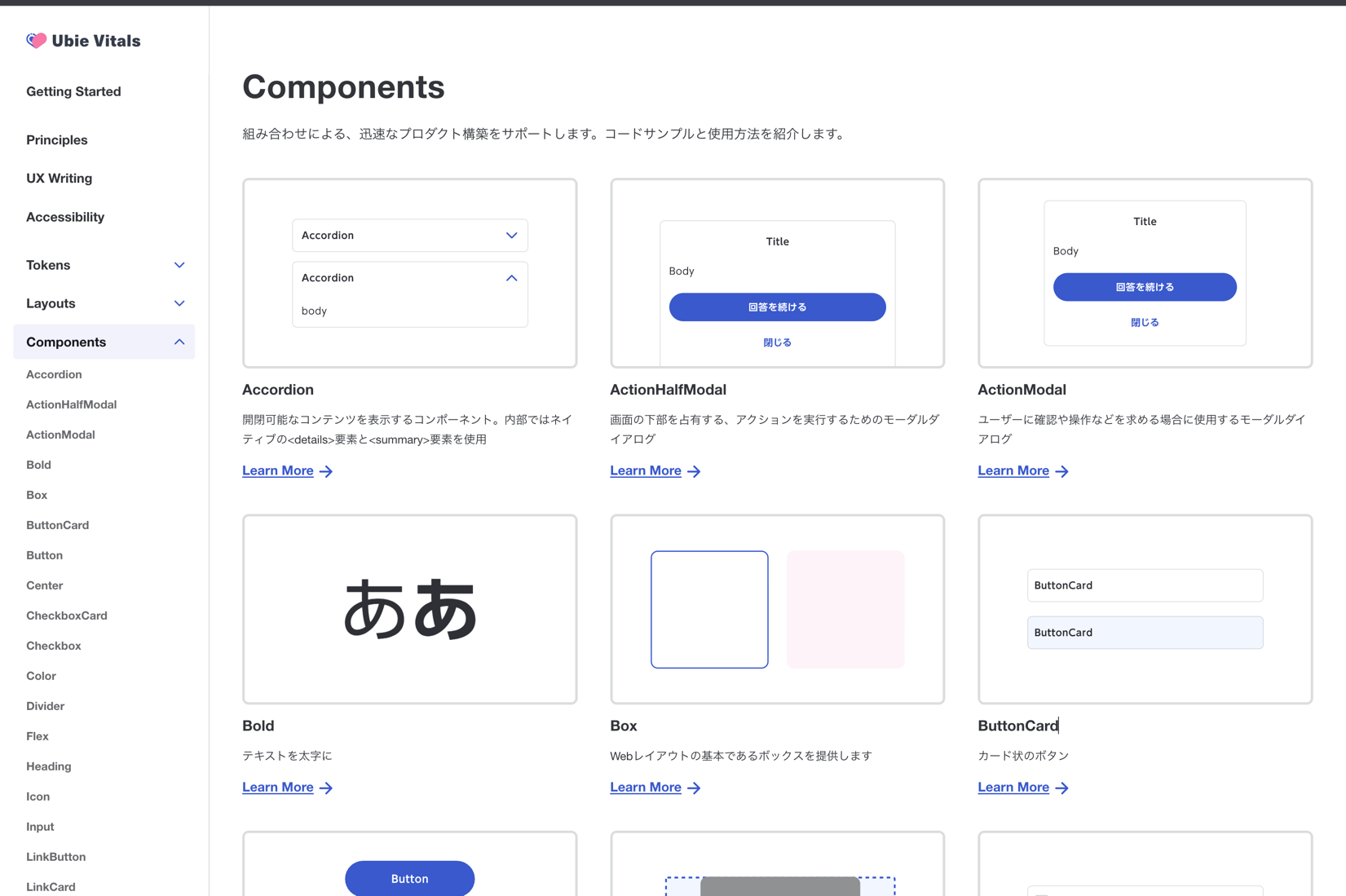The image size is (1346, 896).
Task: Click the arrow icon beside ActionModal Learn More
Action: point(1061,471)
